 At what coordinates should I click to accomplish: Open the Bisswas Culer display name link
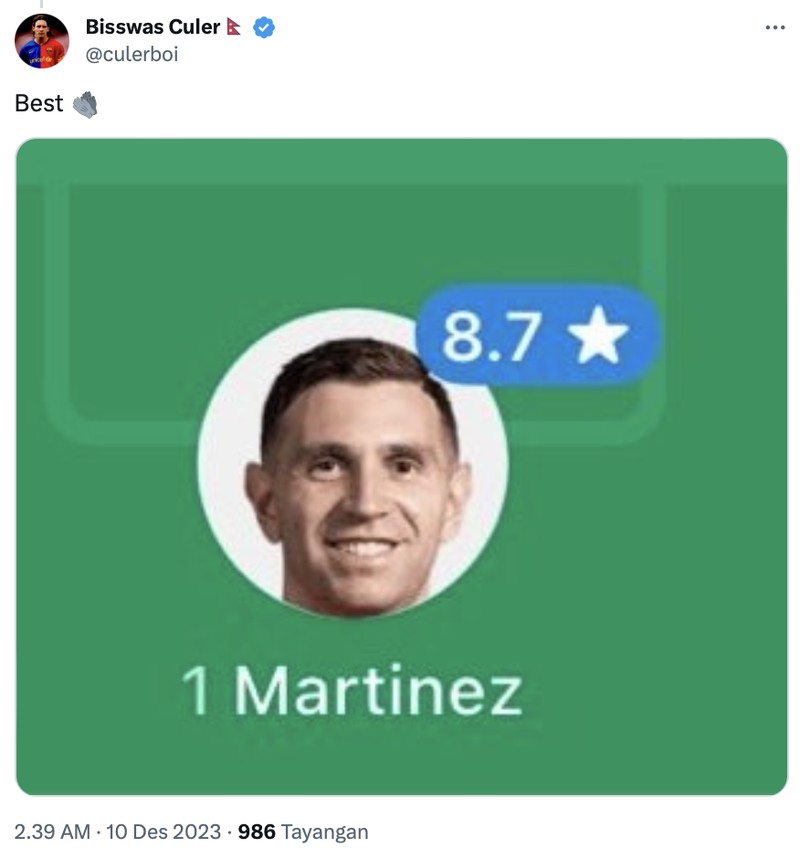152,27
